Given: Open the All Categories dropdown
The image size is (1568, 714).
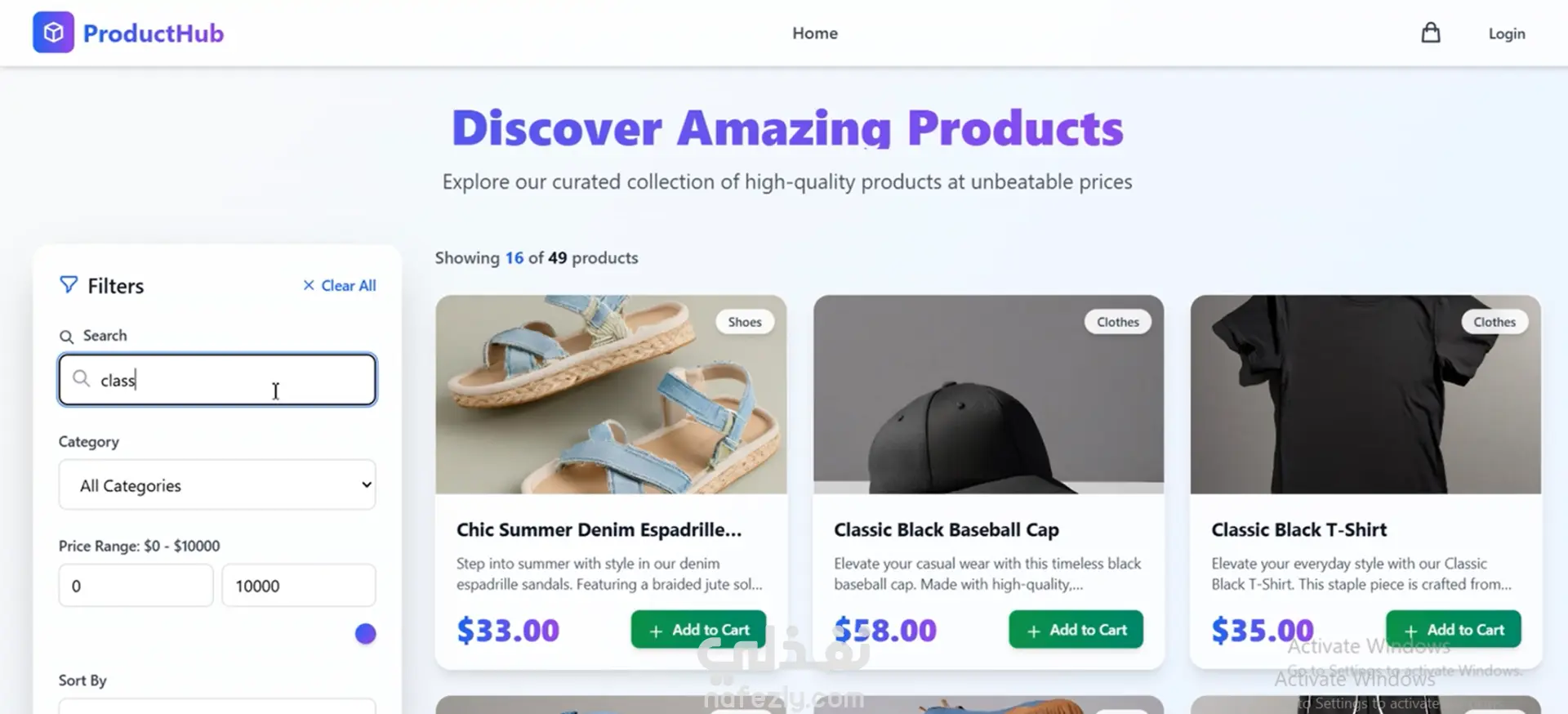Looking at the screenshot, I should [x=217, y=485].
